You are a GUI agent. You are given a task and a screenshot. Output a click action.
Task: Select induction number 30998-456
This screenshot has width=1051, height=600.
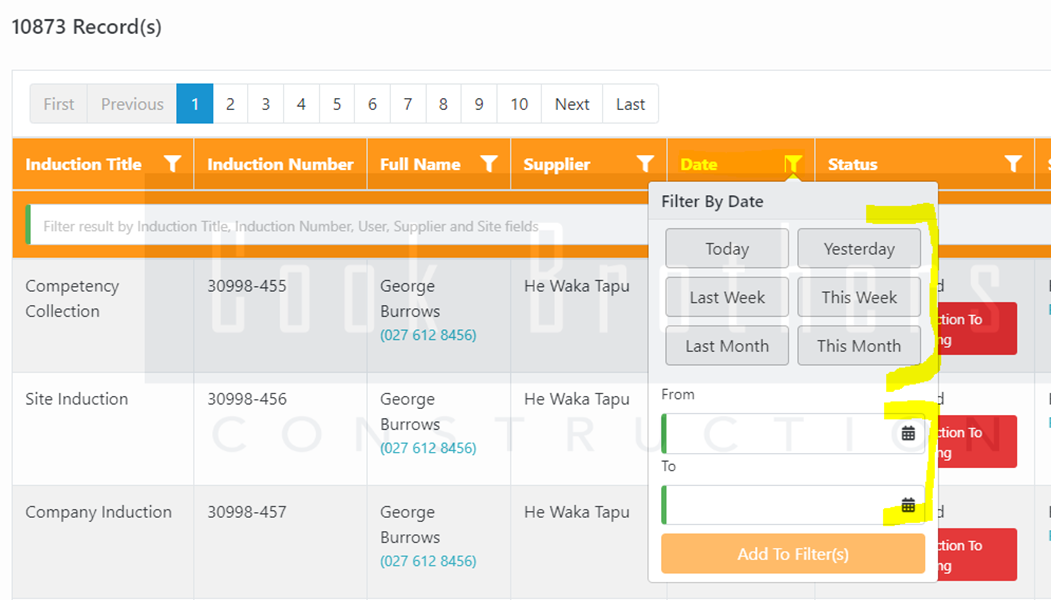(x=247, y=400)
